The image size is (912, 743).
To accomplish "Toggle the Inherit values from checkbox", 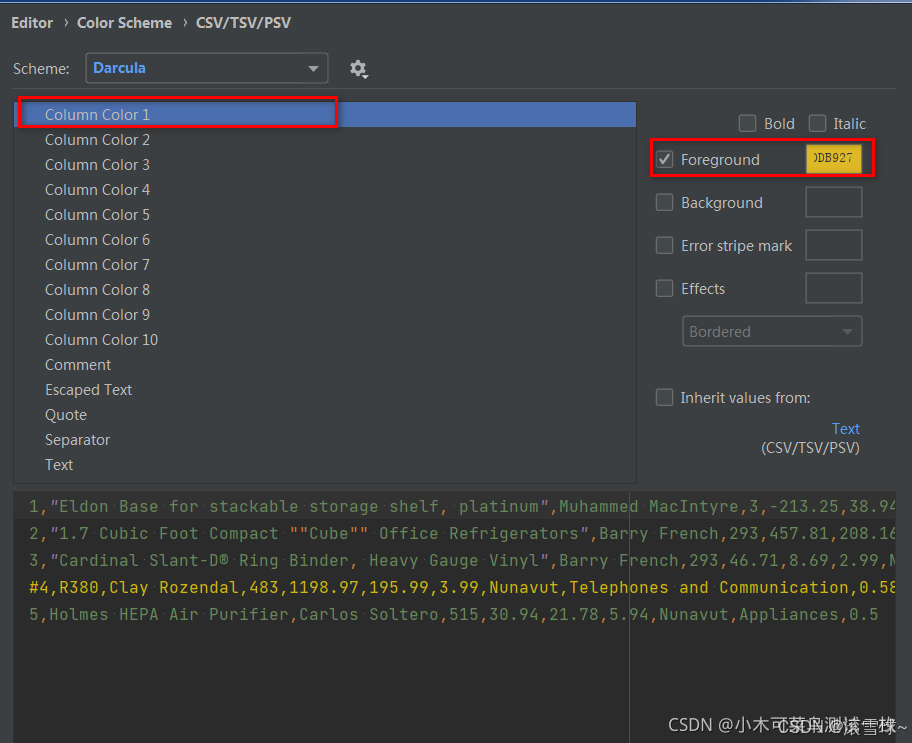I will (664, 397).
